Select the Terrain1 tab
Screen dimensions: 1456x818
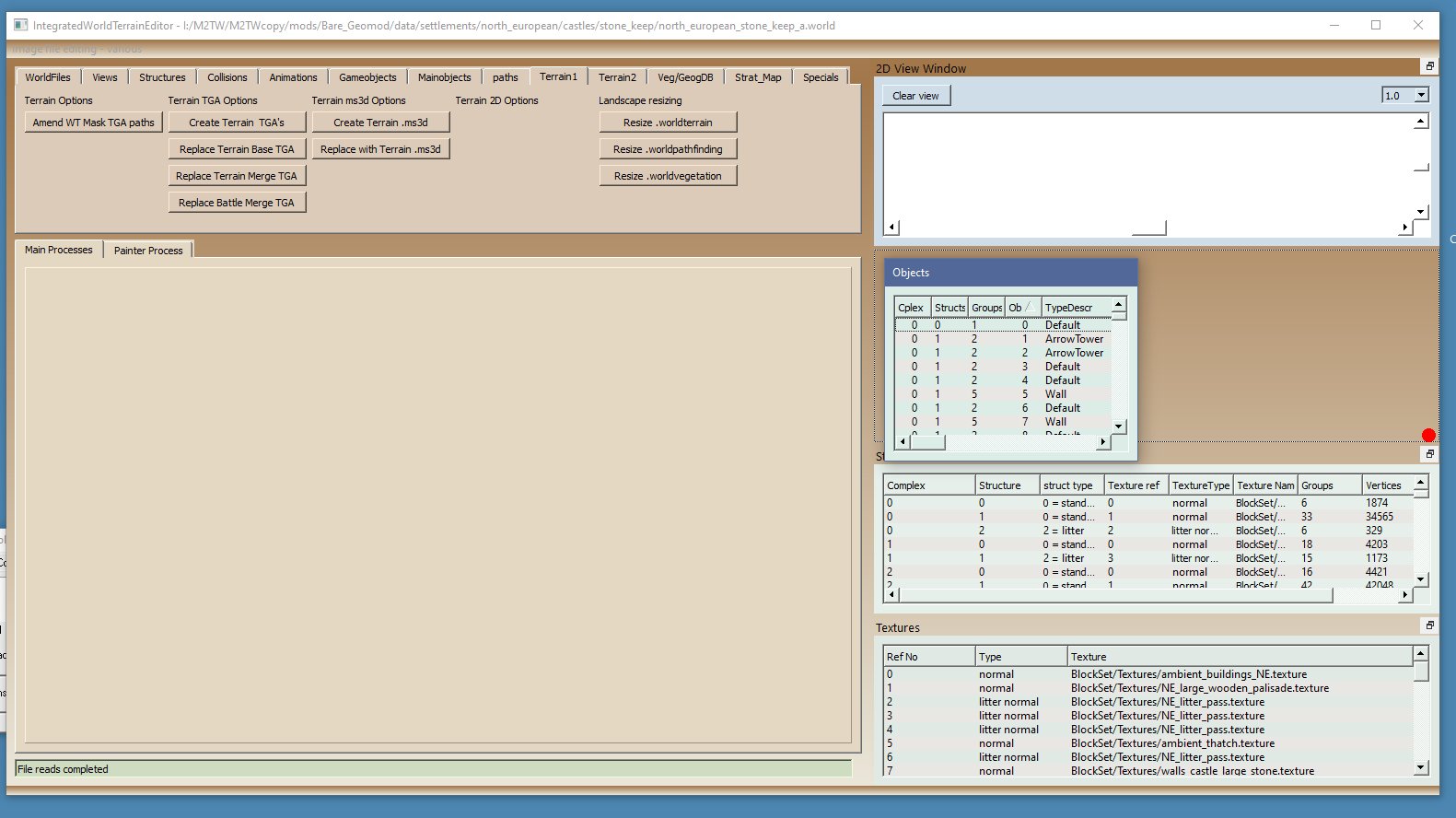pyautogui.click(x=558, y=76)
